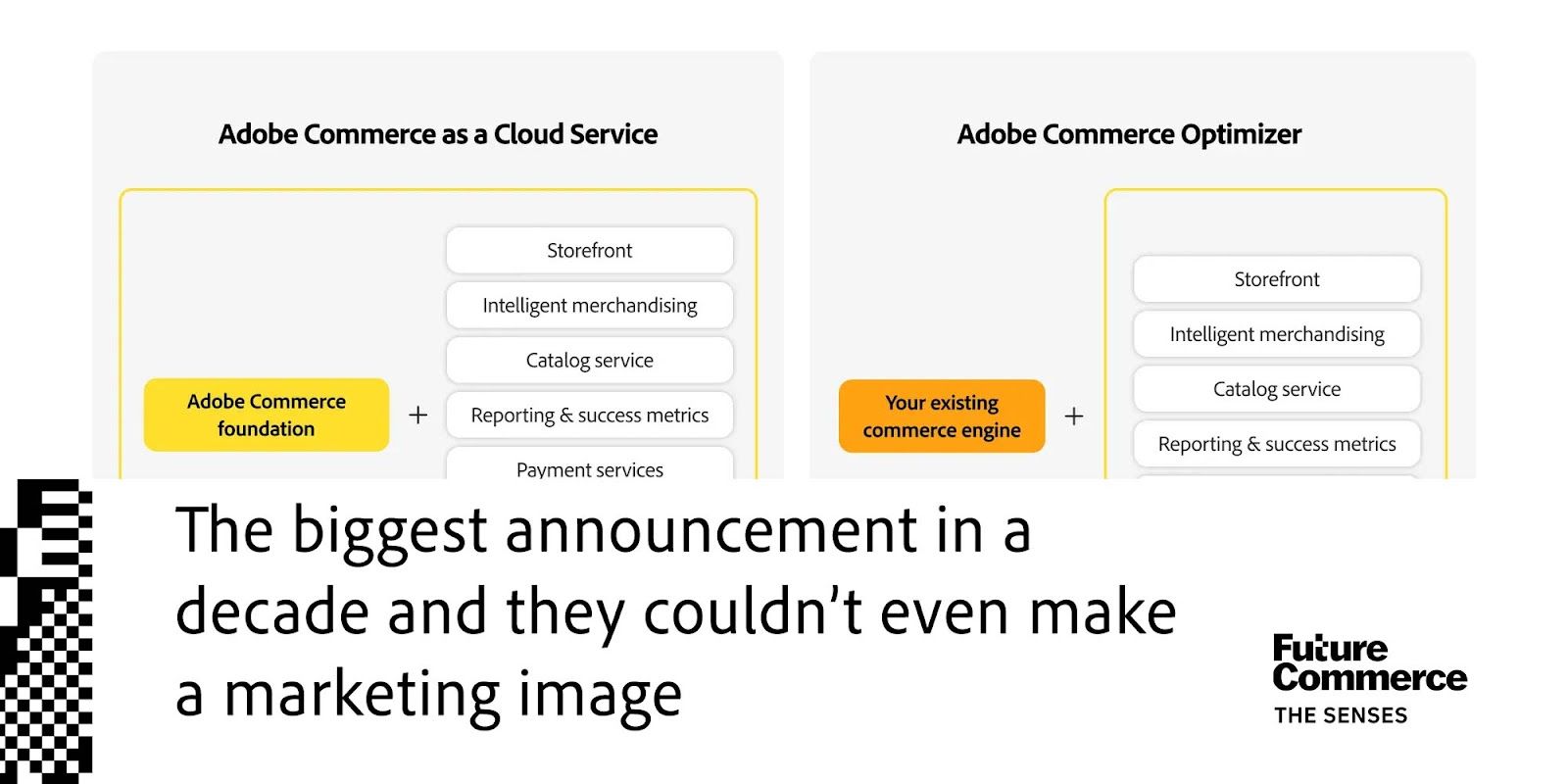The image size is (1568, 784).
Task: Click Intelligent merchandising in the Optimizer panel
Action: [x=1277, y=334]
